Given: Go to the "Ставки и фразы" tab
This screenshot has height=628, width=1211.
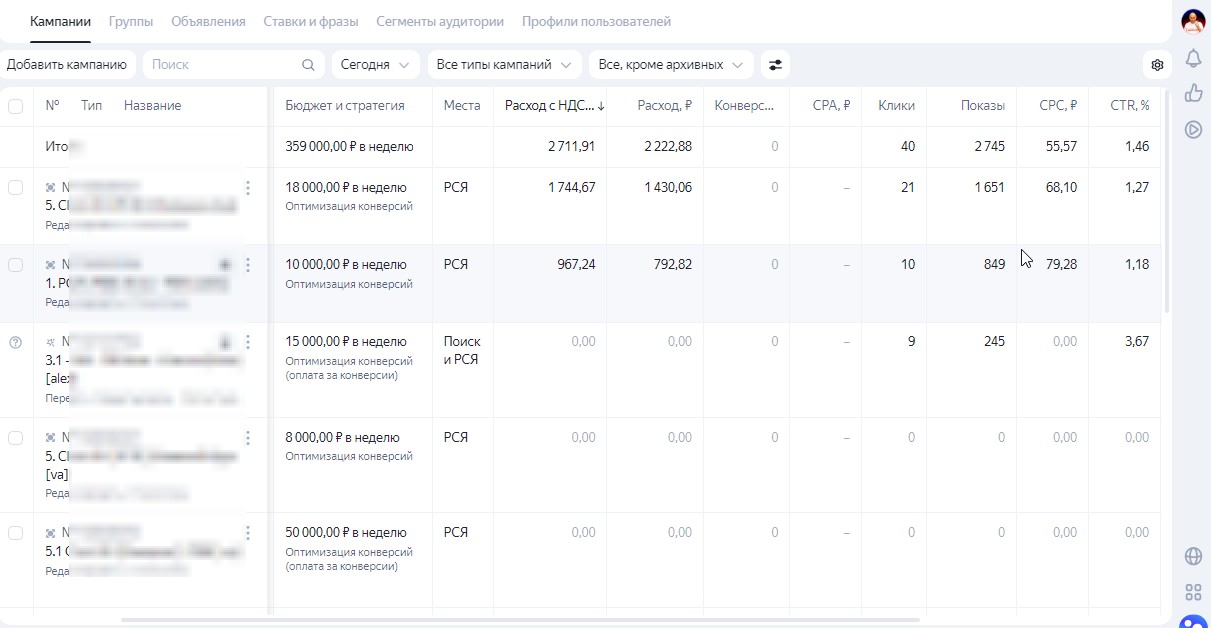Looking at the screenshot, I should click(x=311, y=21).
